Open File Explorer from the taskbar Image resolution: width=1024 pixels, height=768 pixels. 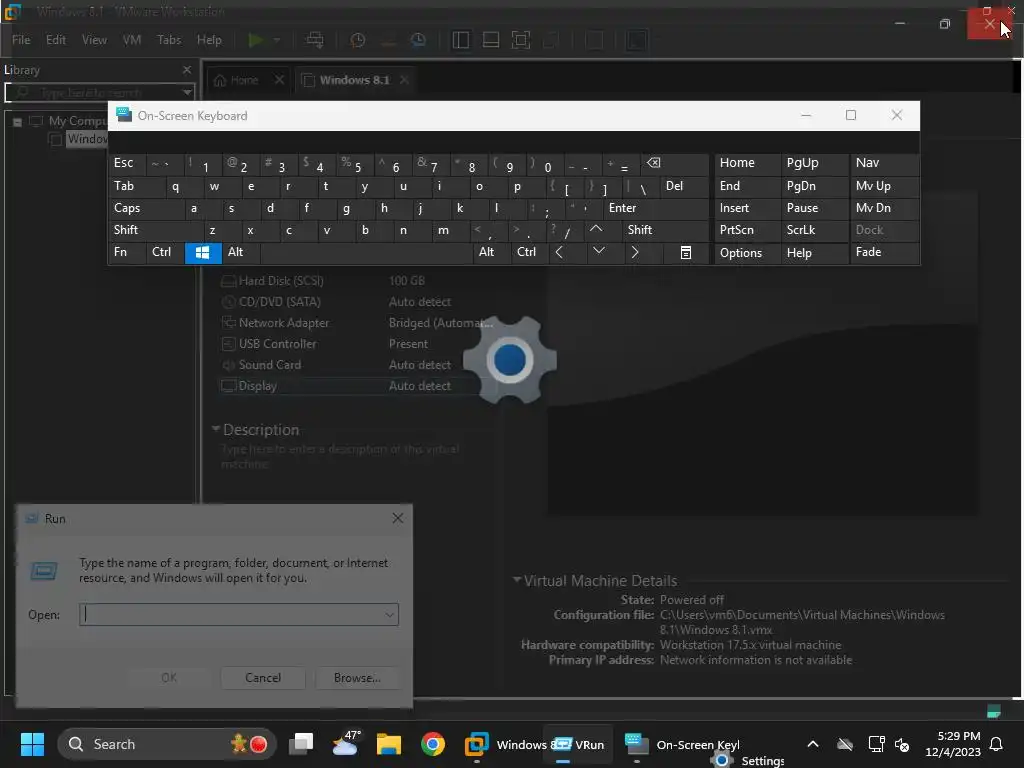pyautogui.click(x=389, y=744)
